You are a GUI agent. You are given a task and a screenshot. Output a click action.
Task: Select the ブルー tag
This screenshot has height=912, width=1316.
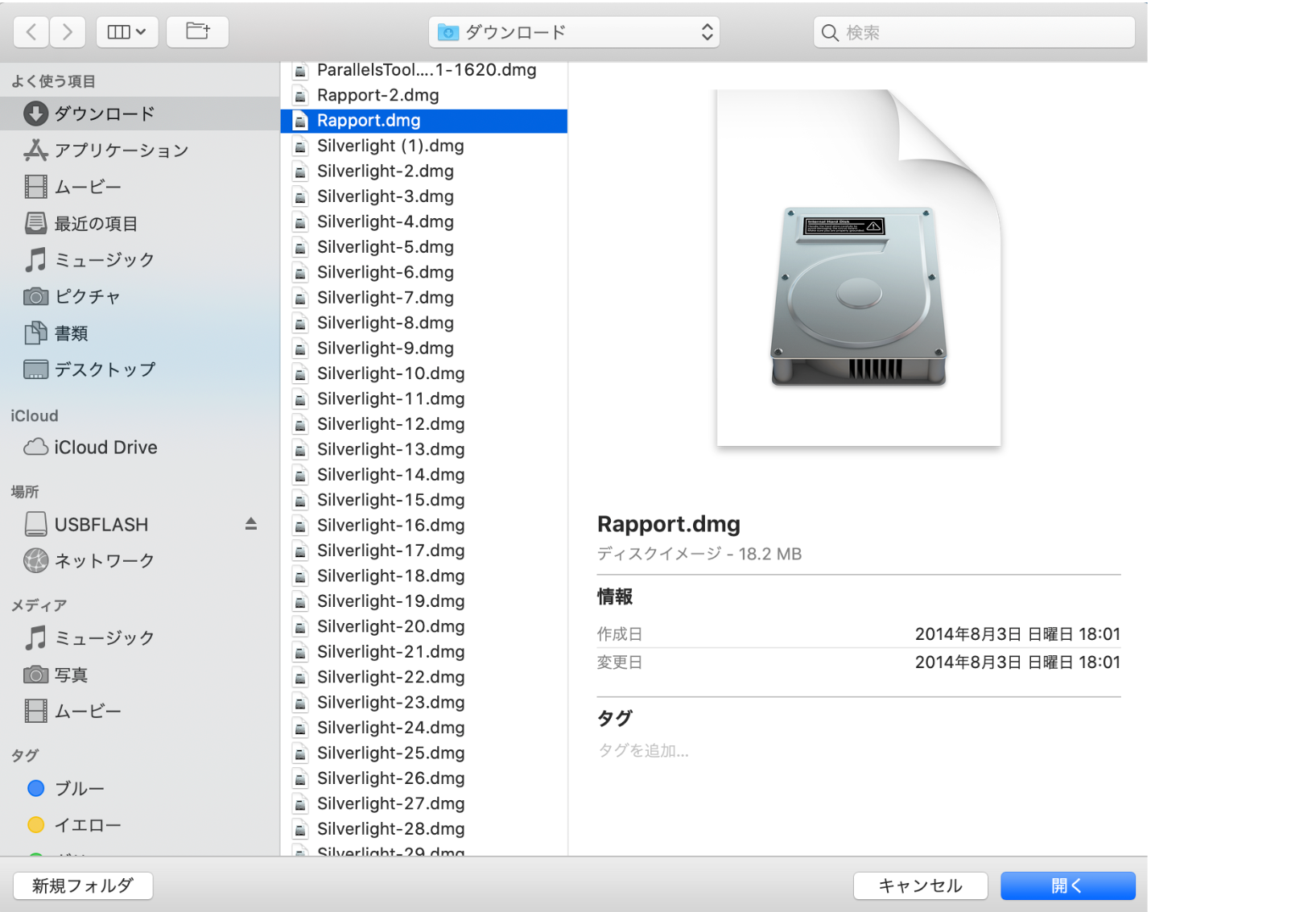[79, 789]
